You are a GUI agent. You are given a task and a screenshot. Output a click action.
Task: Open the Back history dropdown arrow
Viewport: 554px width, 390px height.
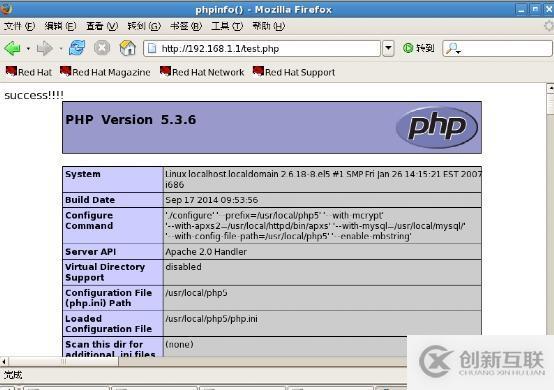(28, 48)
